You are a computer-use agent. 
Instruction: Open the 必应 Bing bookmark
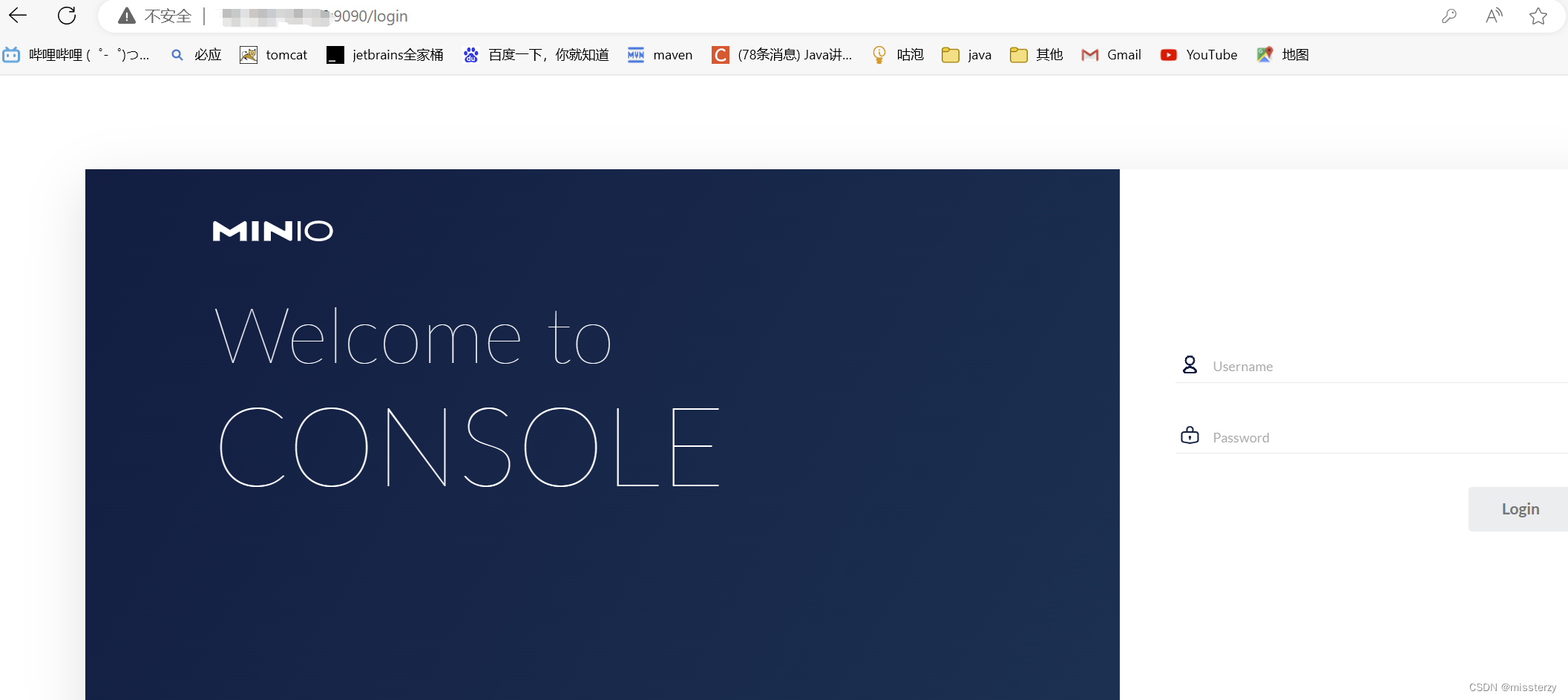tap(194, 54)
